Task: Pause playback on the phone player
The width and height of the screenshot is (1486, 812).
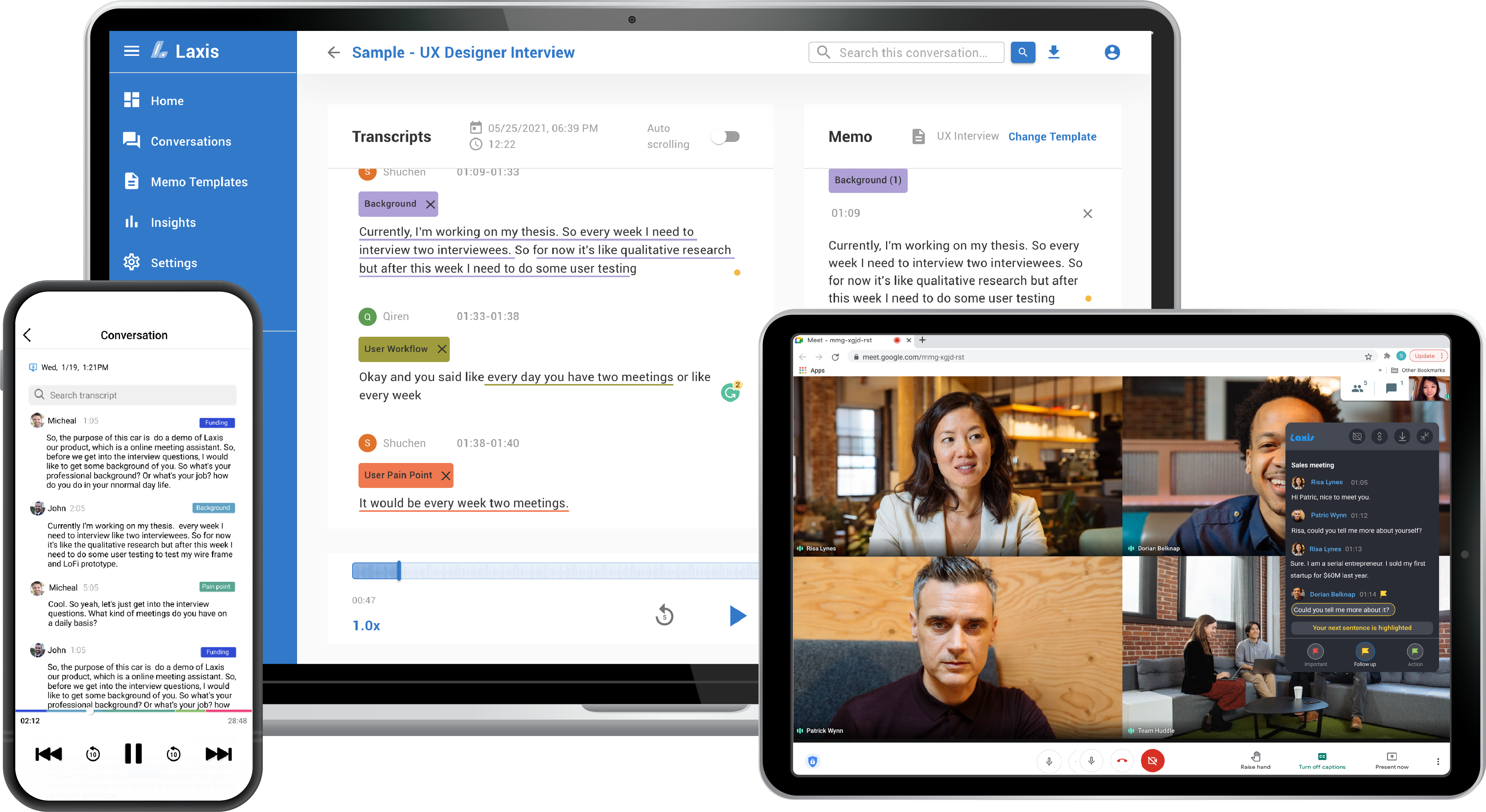Action: [x=133, y=754]
